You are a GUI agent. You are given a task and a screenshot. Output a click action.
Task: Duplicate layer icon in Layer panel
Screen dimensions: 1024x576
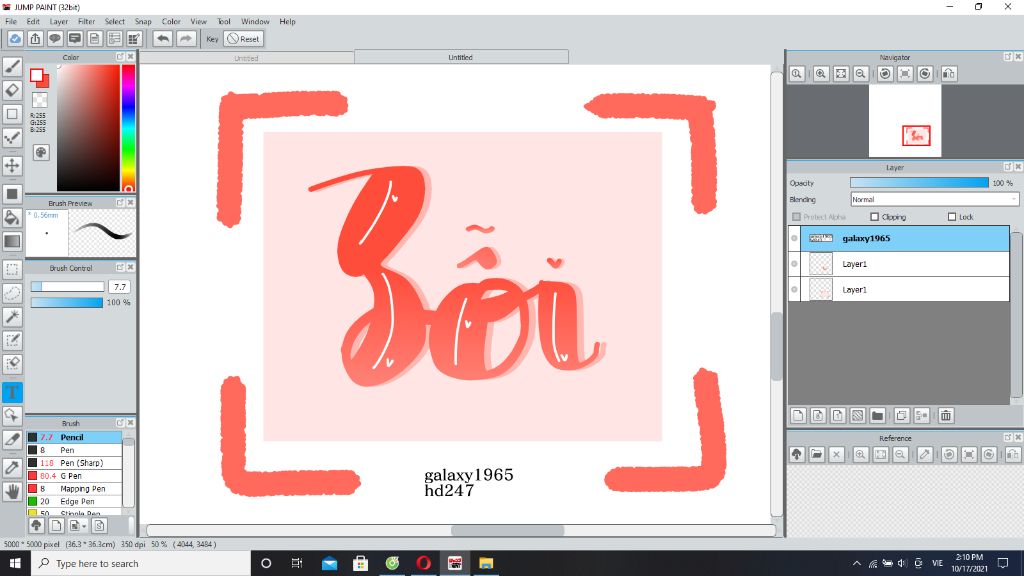coord(902,415)
